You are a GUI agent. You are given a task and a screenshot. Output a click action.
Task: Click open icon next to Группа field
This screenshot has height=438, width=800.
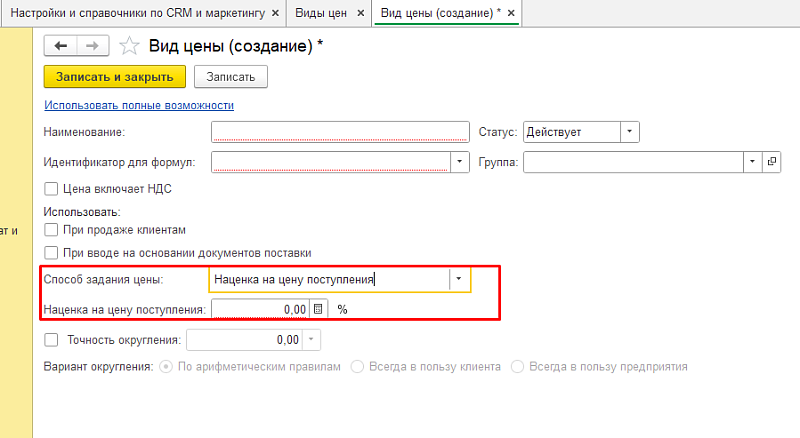771,161
